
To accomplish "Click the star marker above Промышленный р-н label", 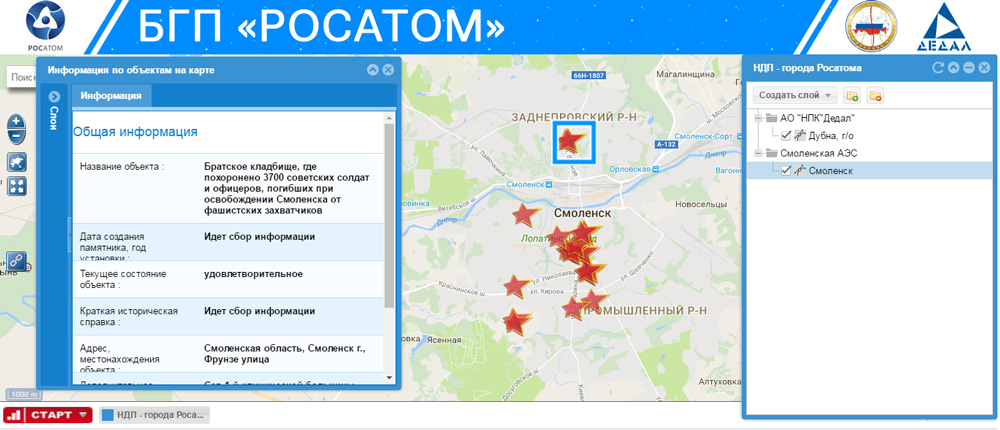I will 594,299.
